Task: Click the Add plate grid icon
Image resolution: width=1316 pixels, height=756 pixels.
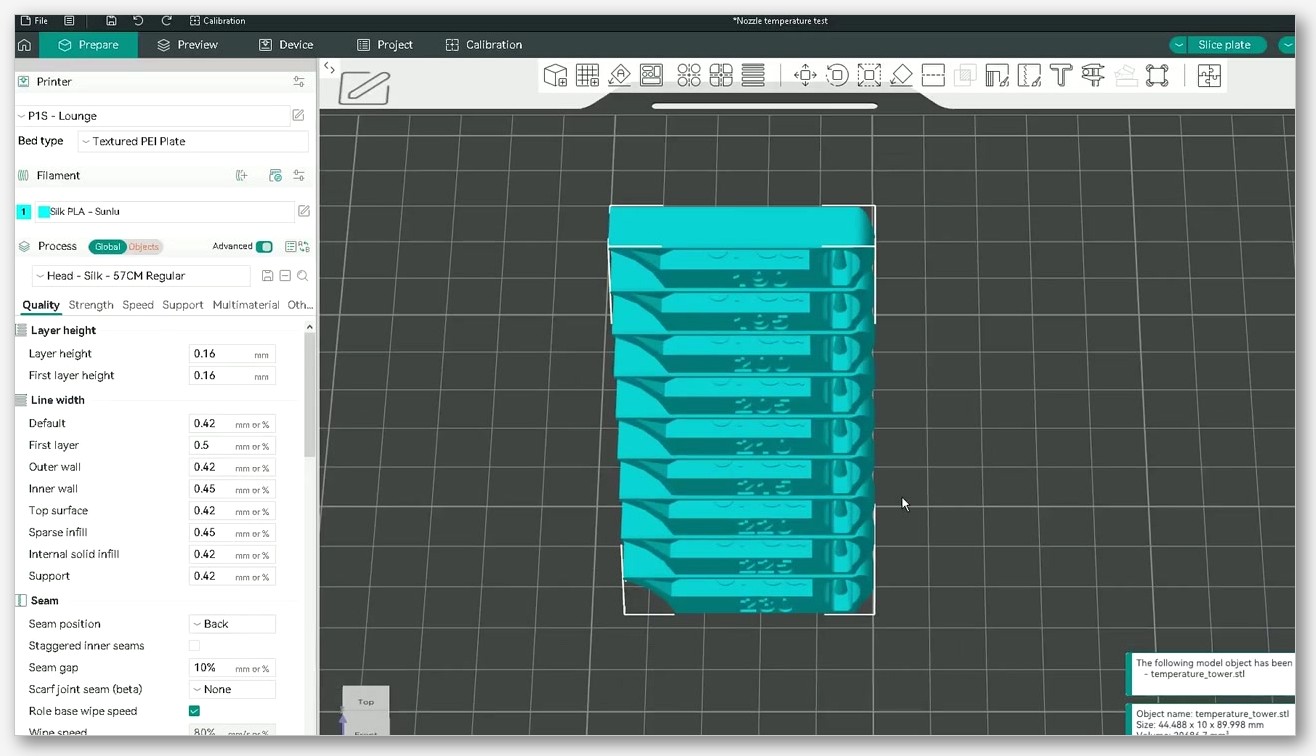Action: (587, 75)
